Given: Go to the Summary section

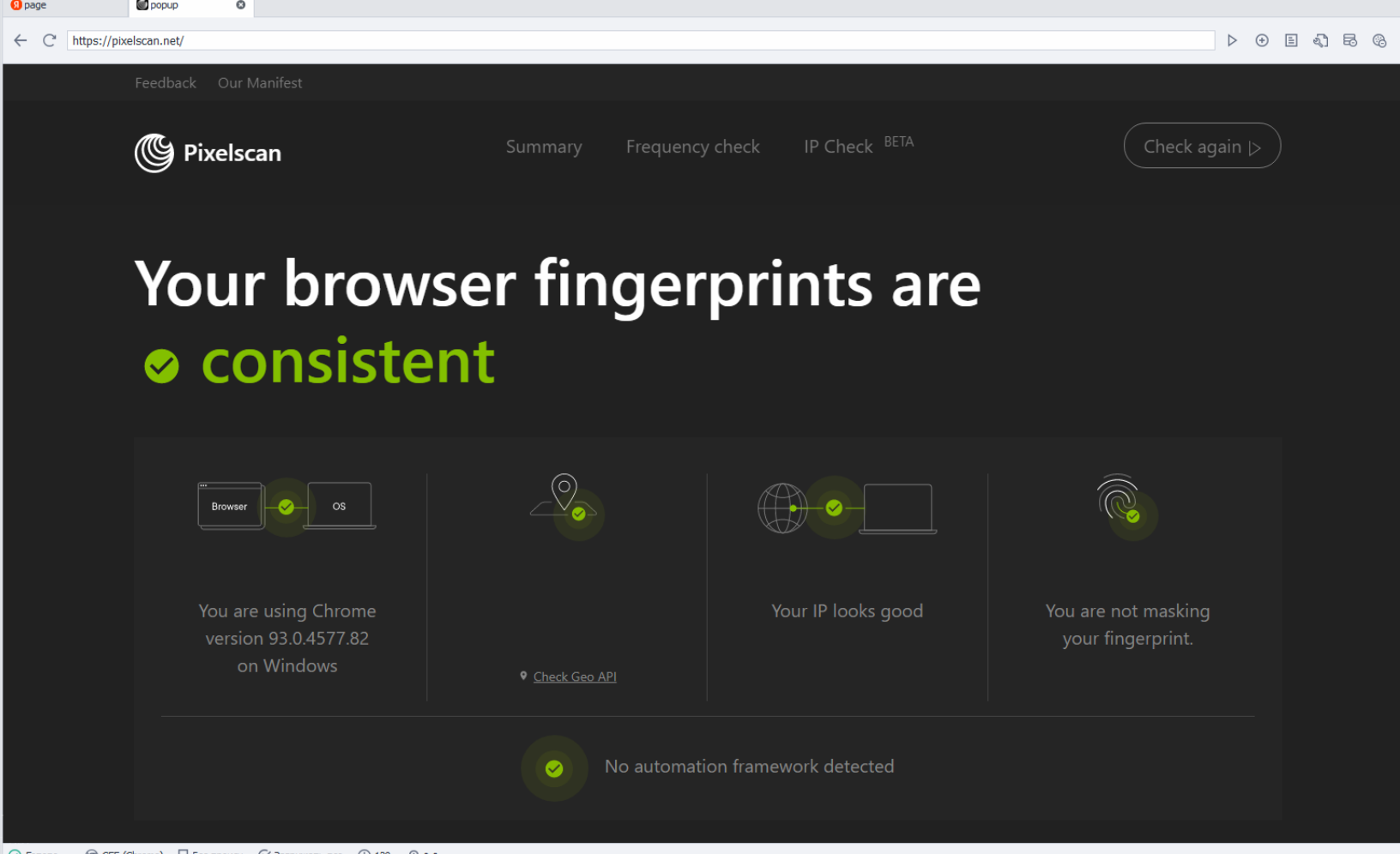Looking at the screenshot, I should click(x=544, y=147).
